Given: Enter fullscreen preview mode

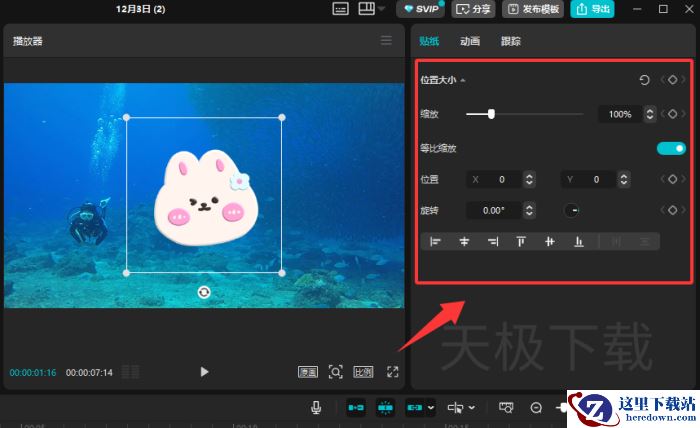Looking at the screenshot, I should click(392, 372).
